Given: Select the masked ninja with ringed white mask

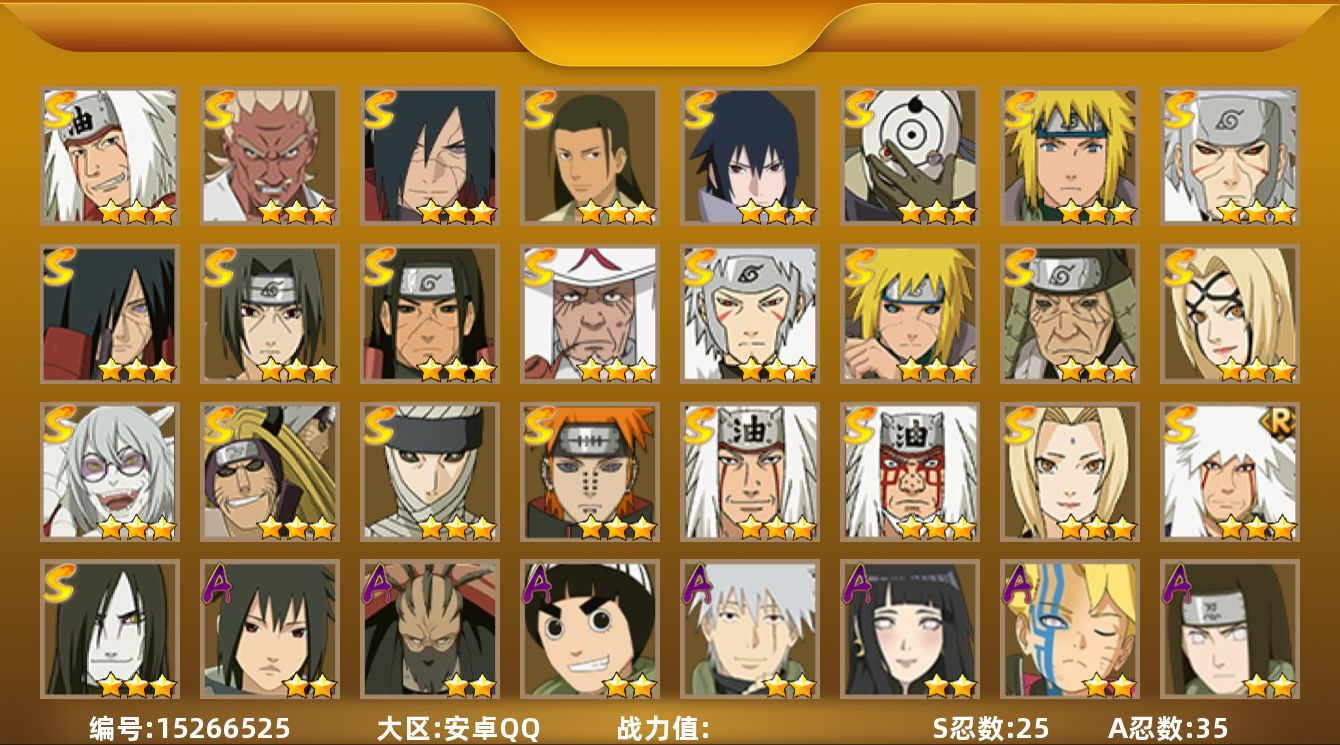Looking at the screenshot, I should click(909, 156).
